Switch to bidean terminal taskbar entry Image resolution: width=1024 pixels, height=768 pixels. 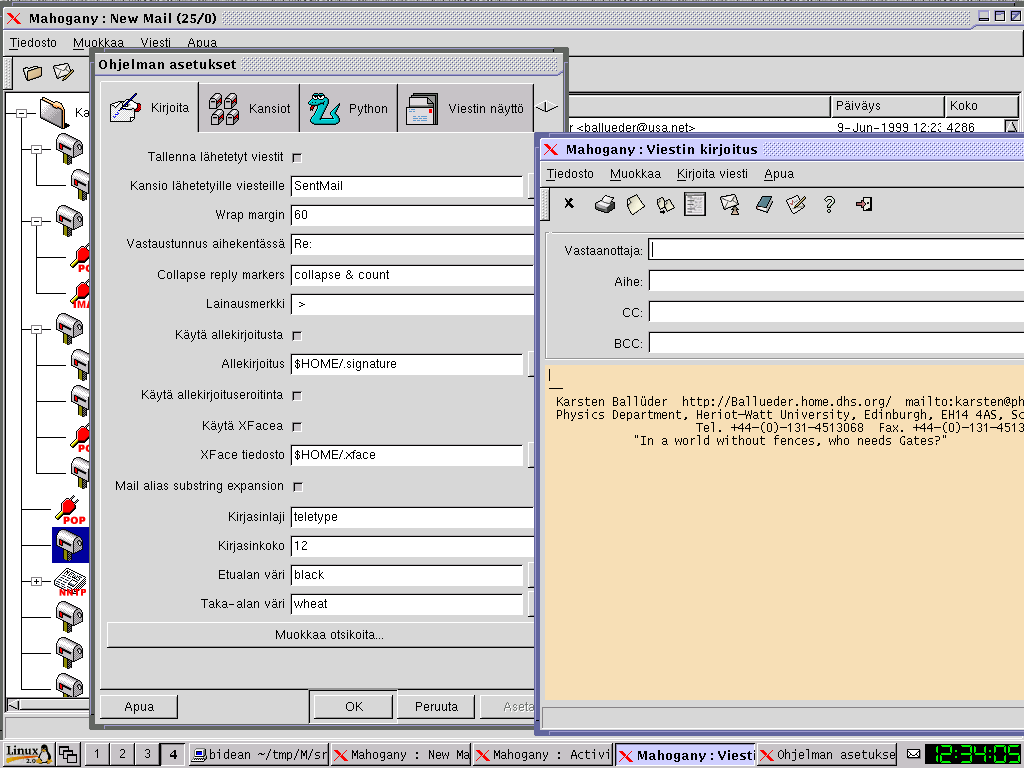tap(259, 755)
